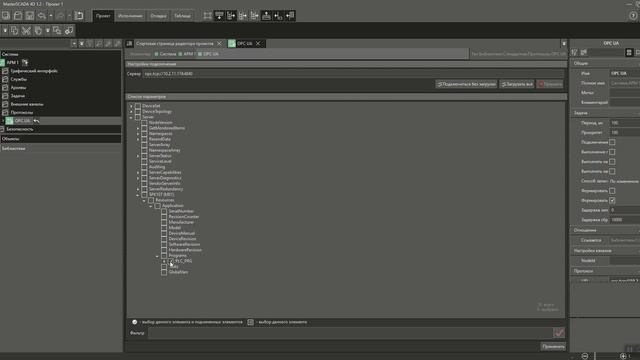Toggle the DeviceSet checkbox

point(138,106)
